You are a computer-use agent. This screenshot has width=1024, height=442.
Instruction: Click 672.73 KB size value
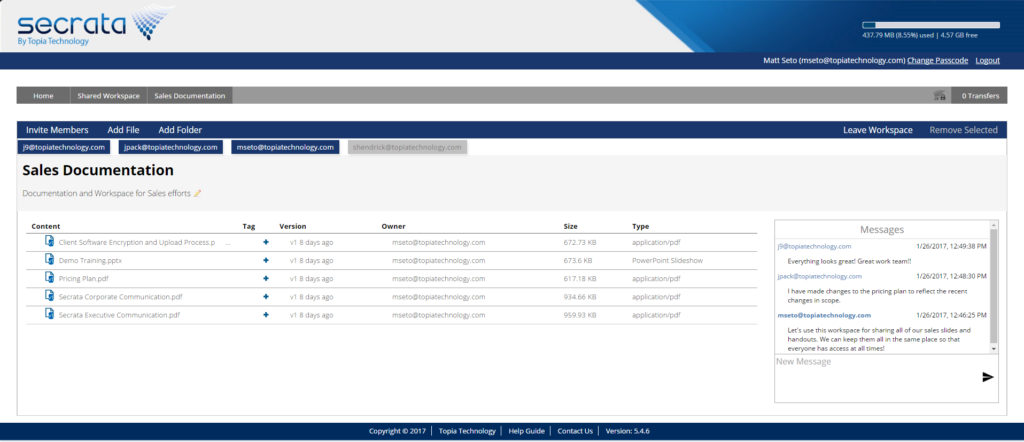[x=580, y=242]
